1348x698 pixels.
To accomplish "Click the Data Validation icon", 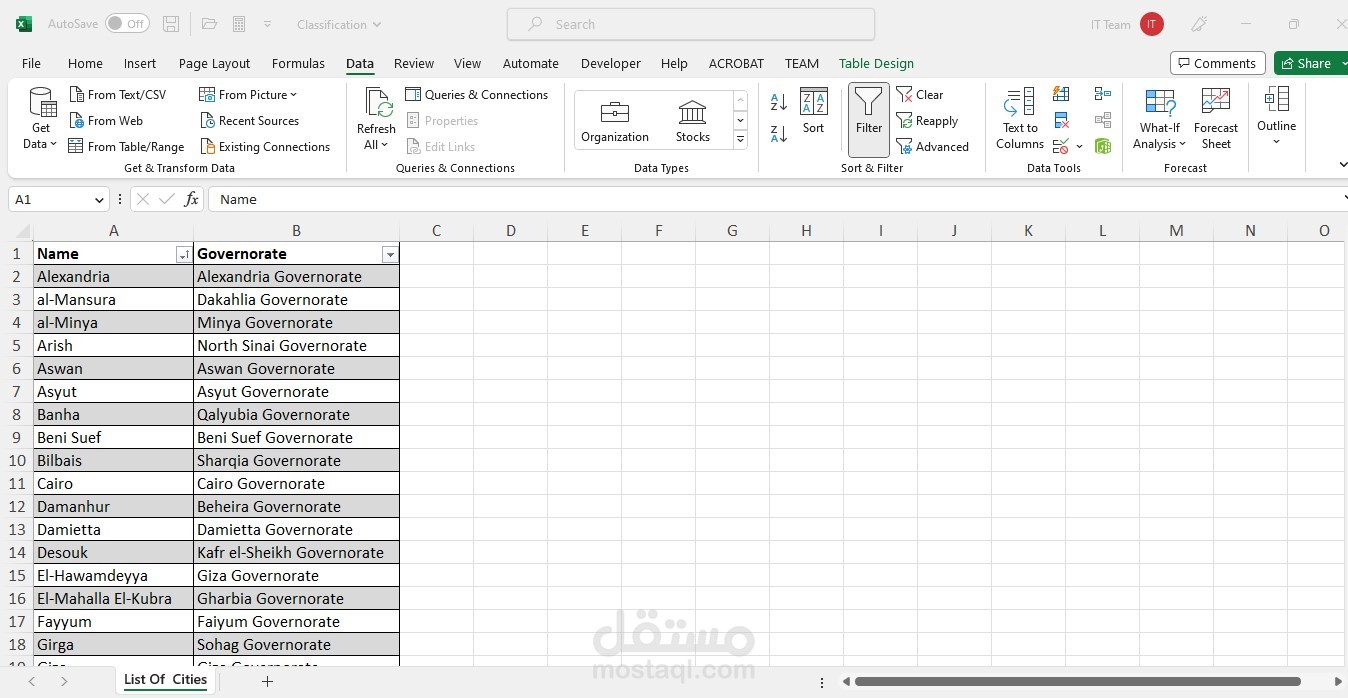I will coord(1061,146).
